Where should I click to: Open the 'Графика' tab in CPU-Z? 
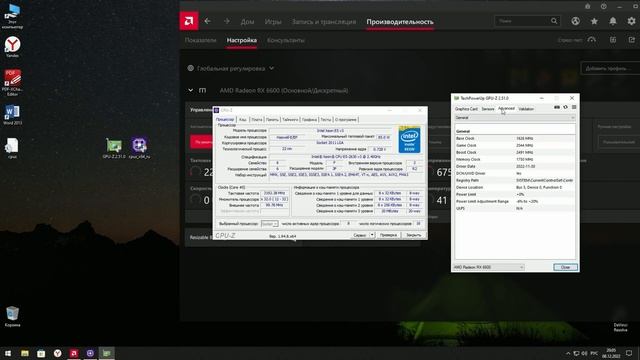click(309, 120)
